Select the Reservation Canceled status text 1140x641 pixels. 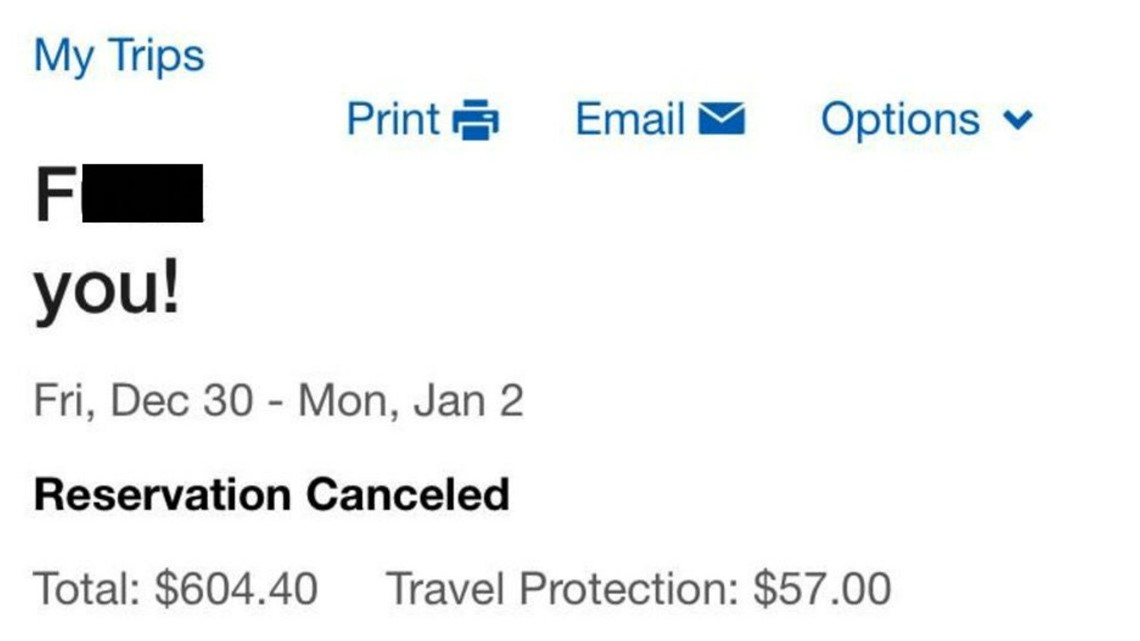(x=271, y=494)
